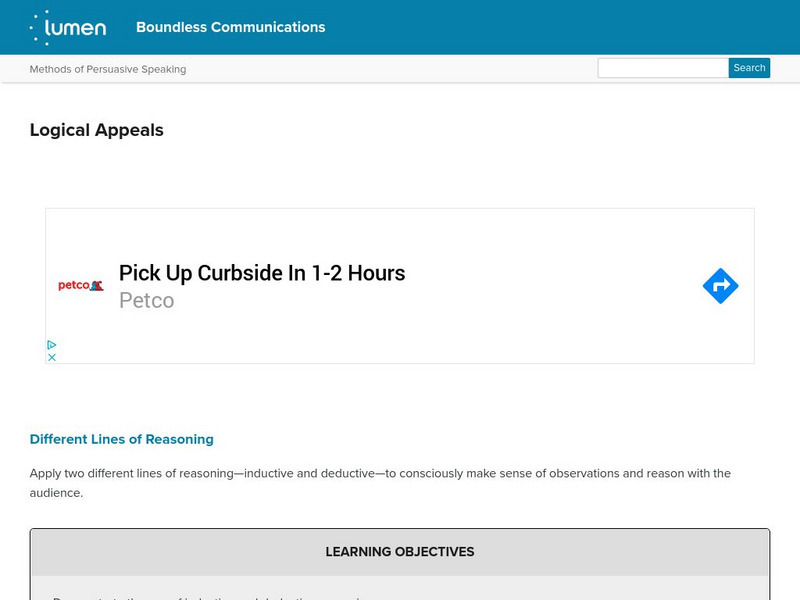Click the Petco logo in the ad
The width and height of the screenshot is (800, 600).
pos(80,286)
